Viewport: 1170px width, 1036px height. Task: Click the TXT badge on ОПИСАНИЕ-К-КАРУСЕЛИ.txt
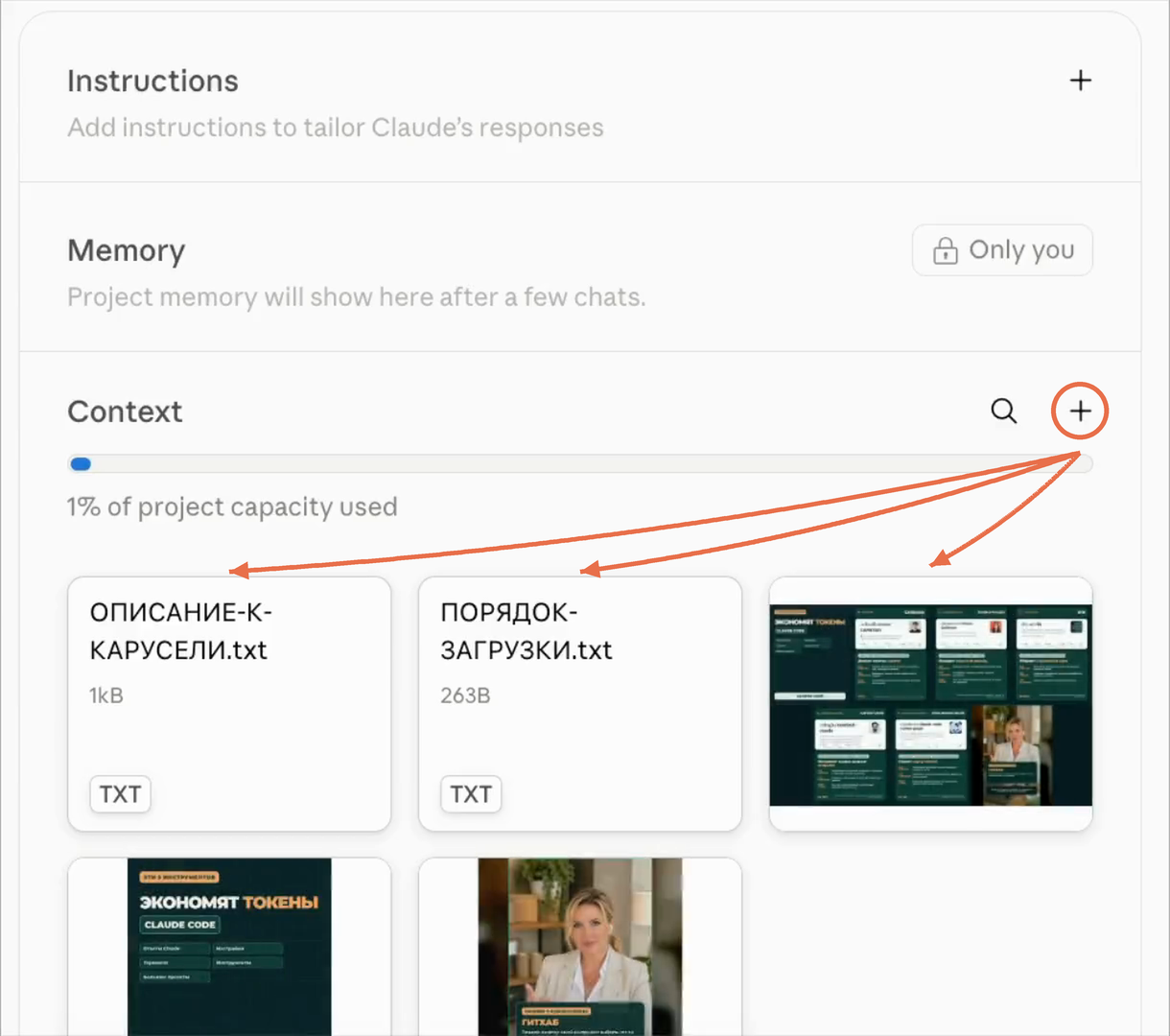click(120, 794)
